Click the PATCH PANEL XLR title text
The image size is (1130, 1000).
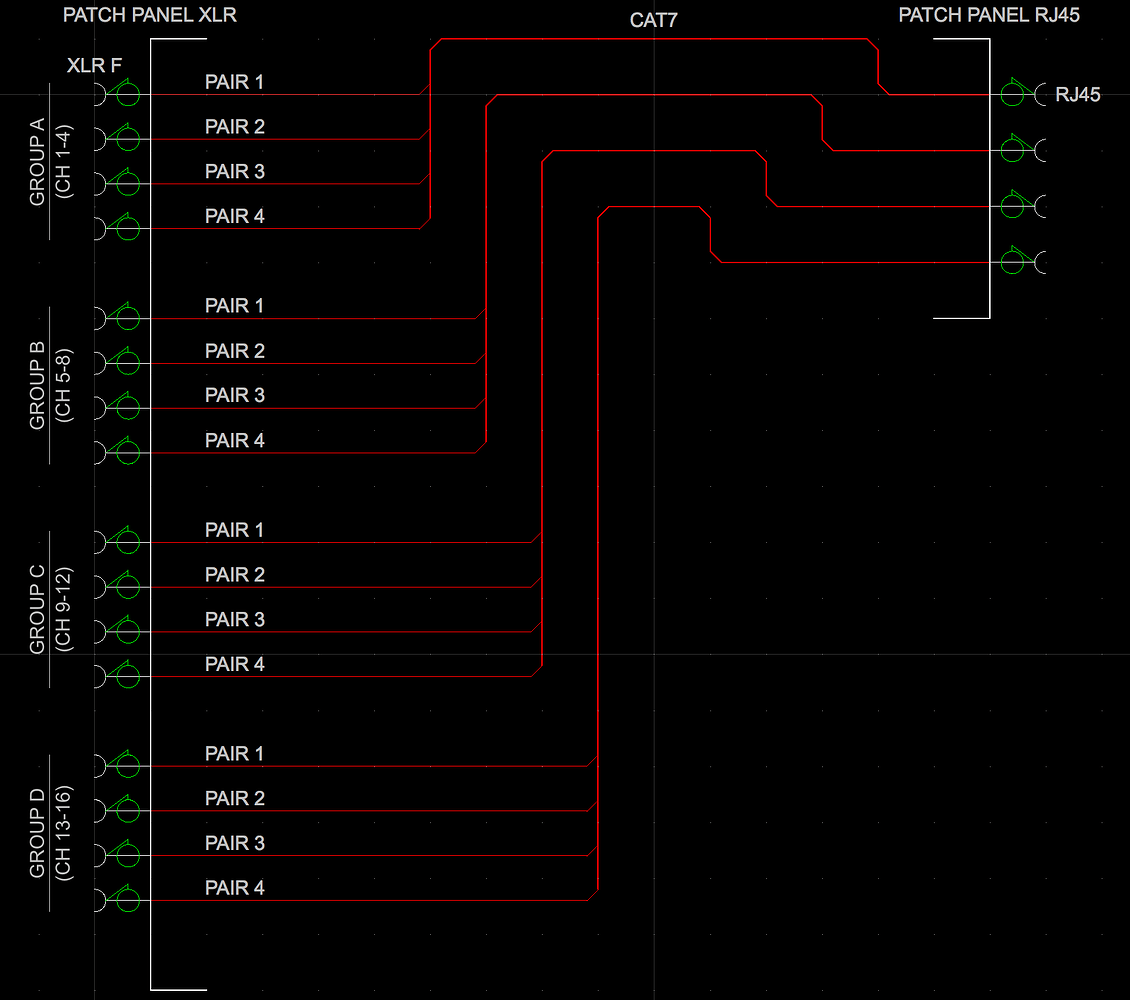[x=150, y=15]
